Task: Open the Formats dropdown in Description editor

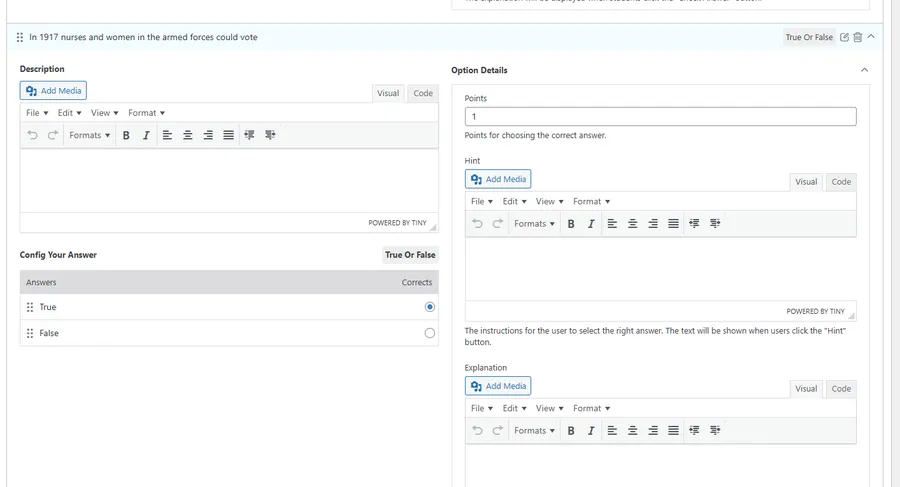Action: pyautogui.click(x=89, y=135)
